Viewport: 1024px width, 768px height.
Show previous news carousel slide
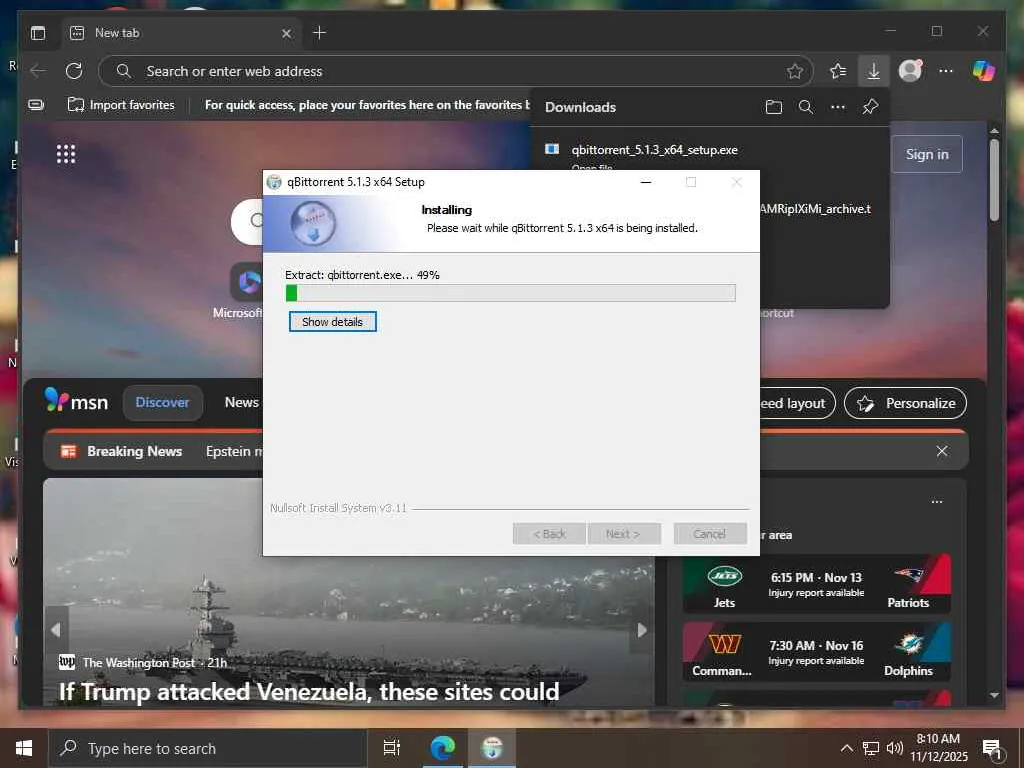coord(56,630)
